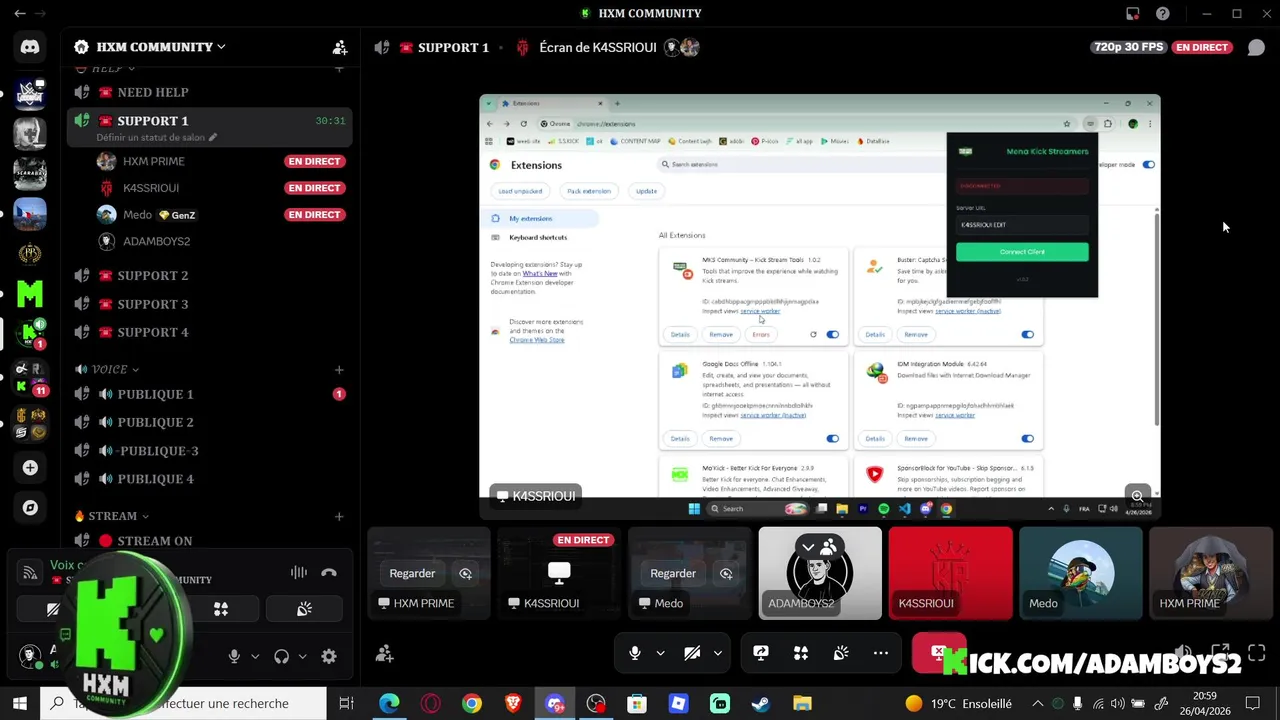Toggle Developer mode in streamed Chrome window
Screen dimensions: 1280x720
pos(1148,164)
